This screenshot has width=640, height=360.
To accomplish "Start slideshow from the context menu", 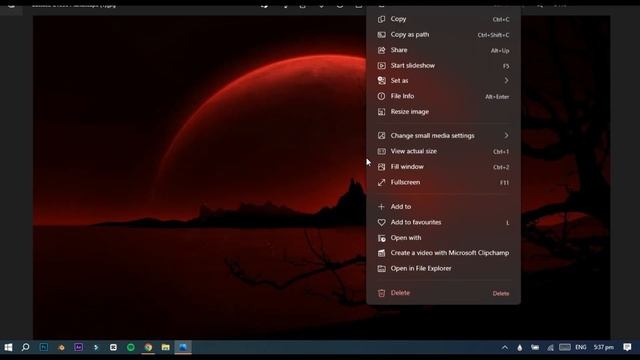I will click(443, 66).
